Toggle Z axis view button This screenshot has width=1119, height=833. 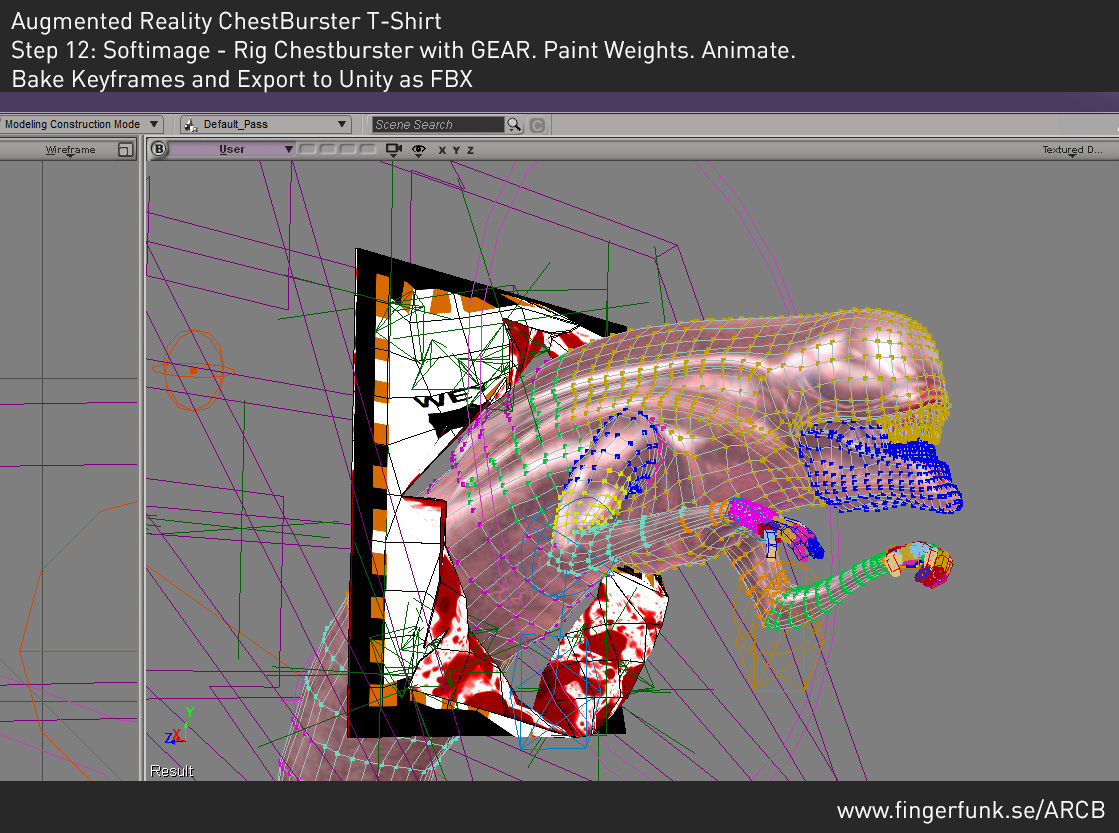point(470,150)
